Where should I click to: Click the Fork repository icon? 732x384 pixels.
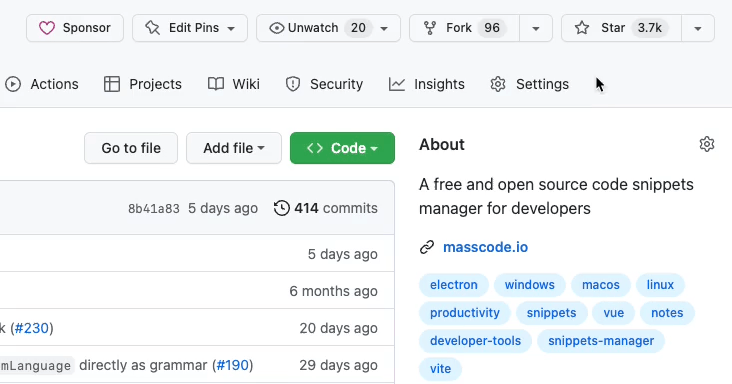pyautogui.click(x=429, y=28)
